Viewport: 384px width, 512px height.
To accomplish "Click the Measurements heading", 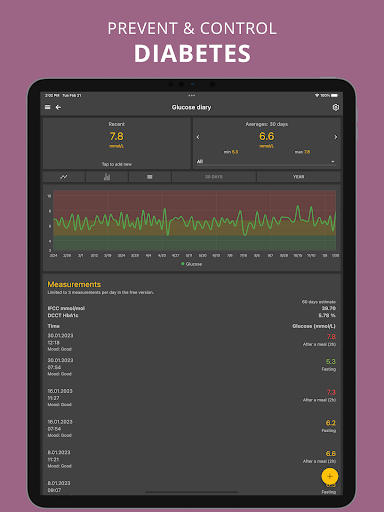I will click(74, 284).
